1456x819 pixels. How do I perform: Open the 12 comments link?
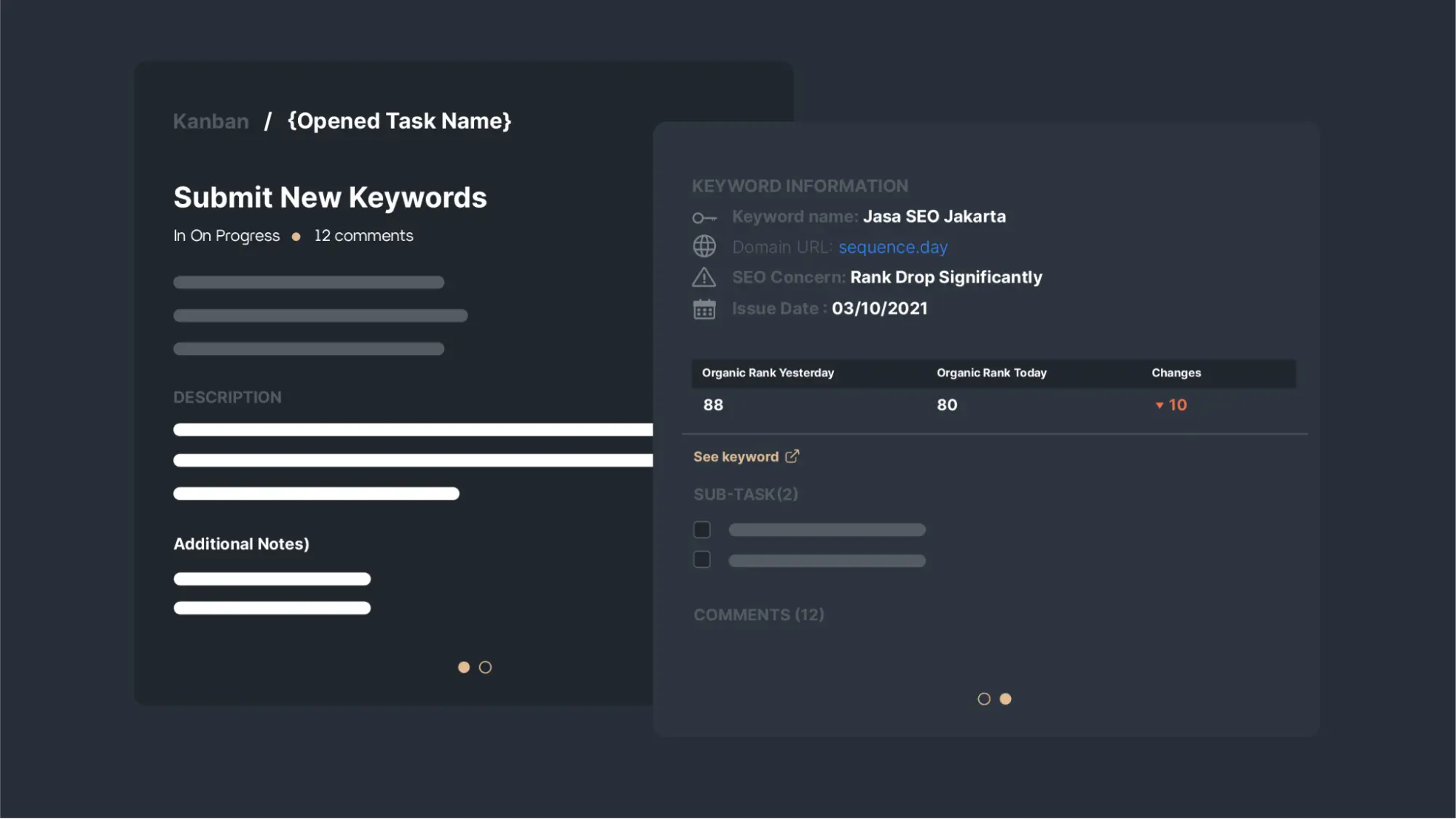pyautogui.click(x=363, y=236)
